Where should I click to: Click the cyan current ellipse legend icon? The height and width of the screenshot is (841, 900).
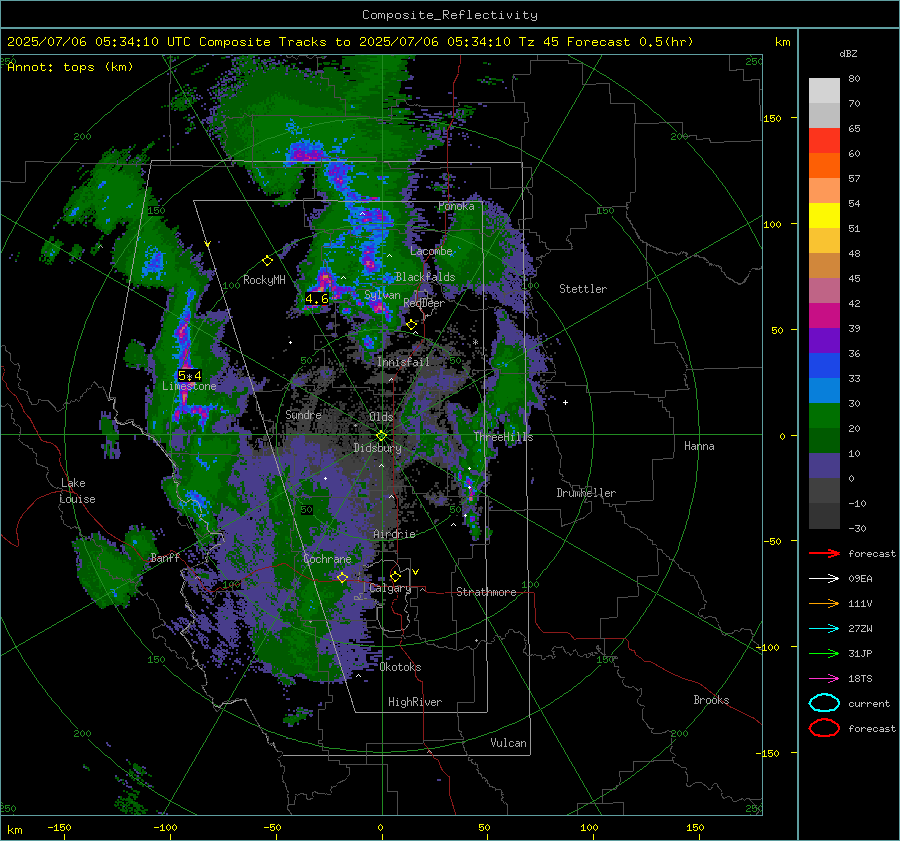(x=824, y=703)
